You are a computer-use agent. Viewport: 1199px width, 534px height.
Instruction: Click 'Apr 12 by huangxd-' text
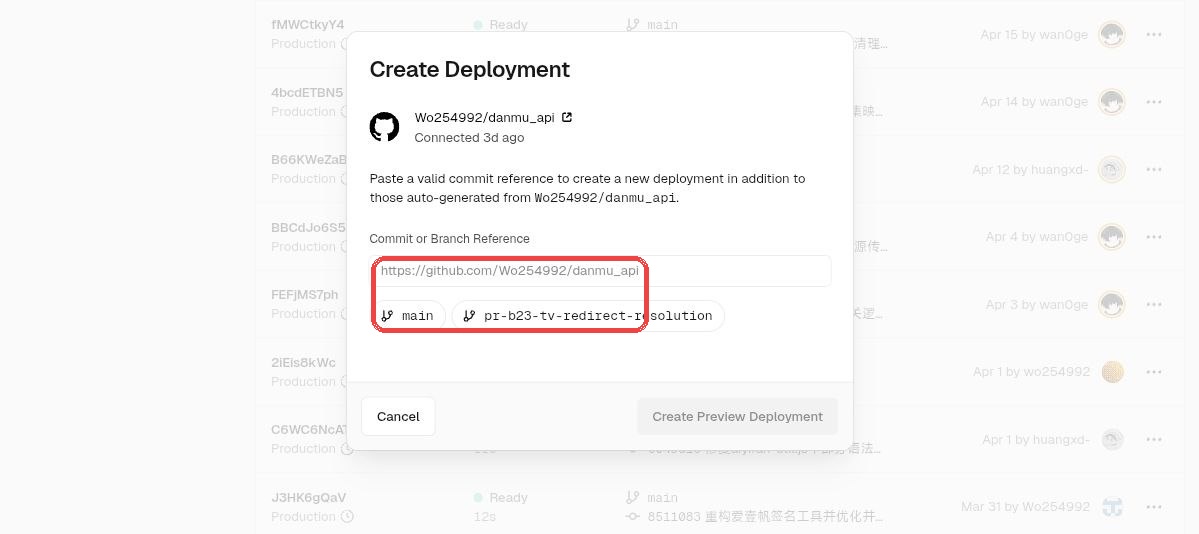[1030, 169]
